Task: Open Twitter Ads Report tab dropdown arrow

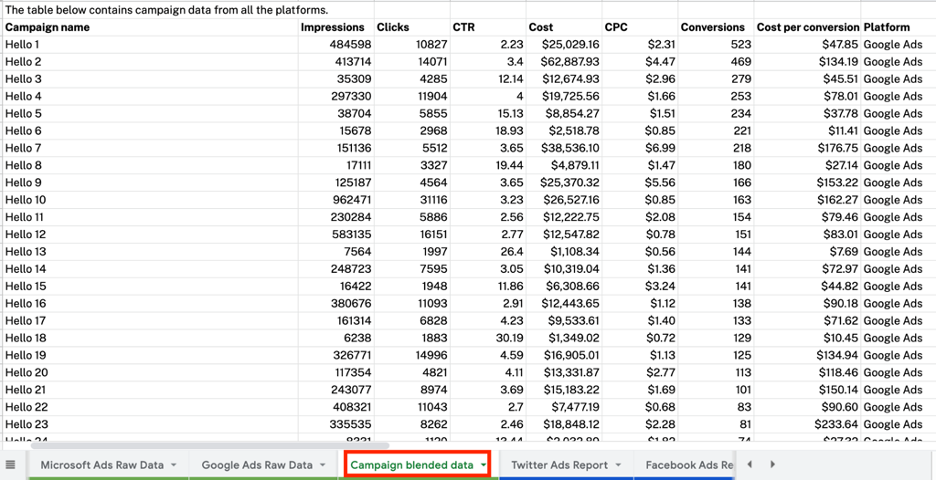Action: tap(619, 465)
